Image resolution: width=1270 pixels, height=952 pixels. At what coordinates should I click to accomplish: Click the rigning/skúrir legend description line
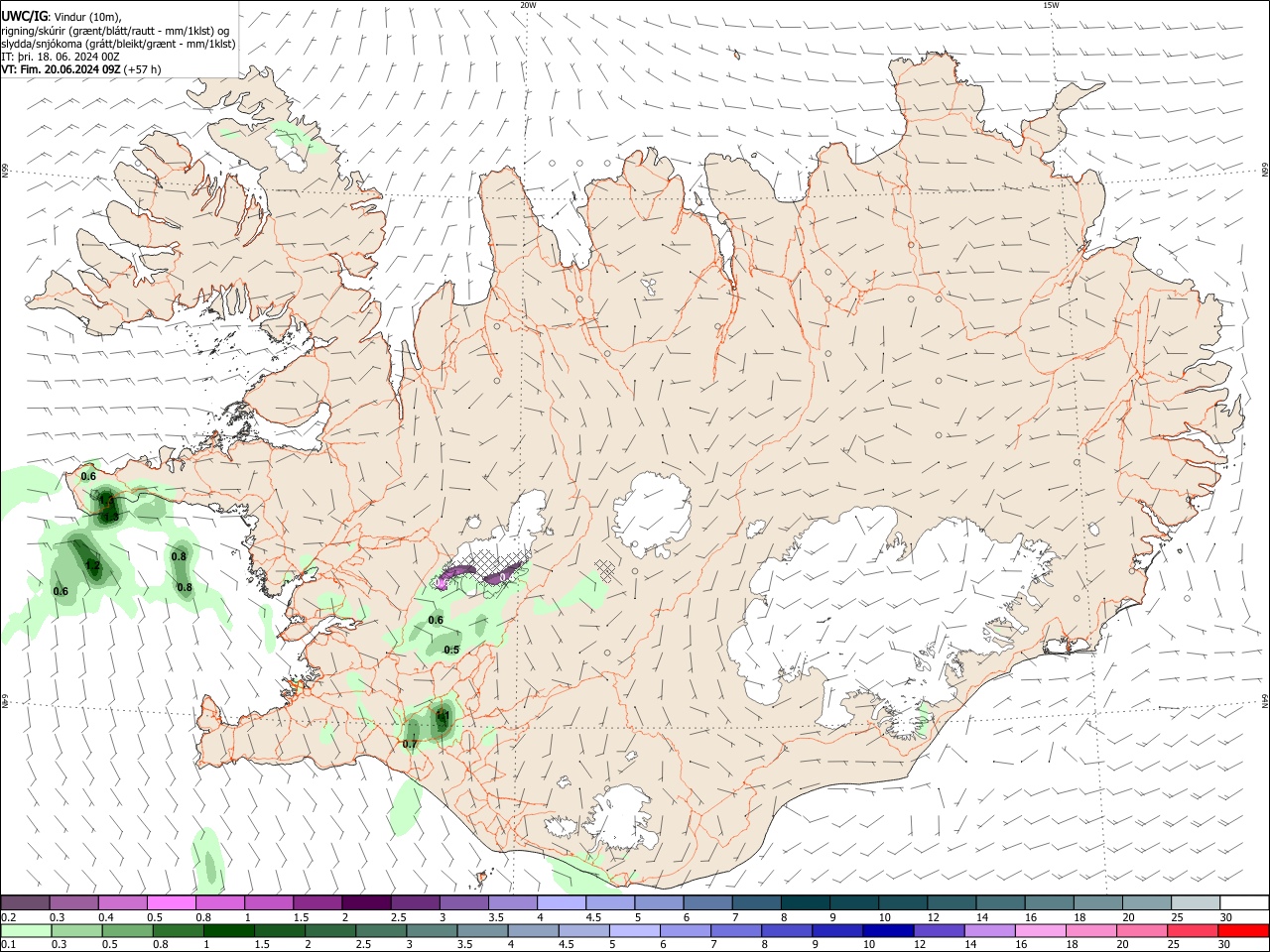(115, 30)
